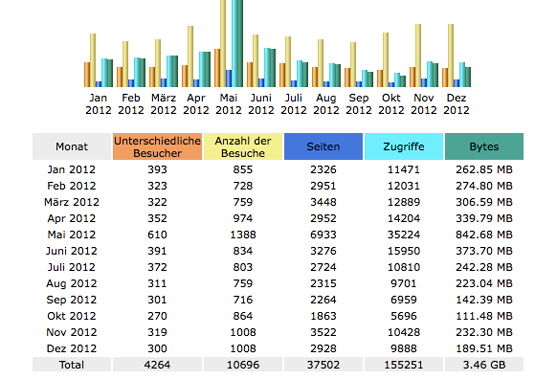The image size is (535, 380).
Task: Click the total 155251 Zugriffe cell
Action: [x=404, y=365]
